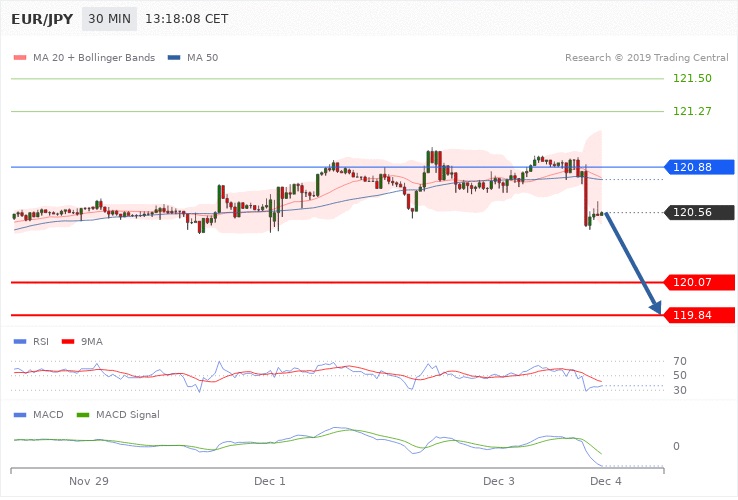Click the Research © 2019 Trading Central credit
The height and width of the screenshot is (500, 738).
point(647,58)
